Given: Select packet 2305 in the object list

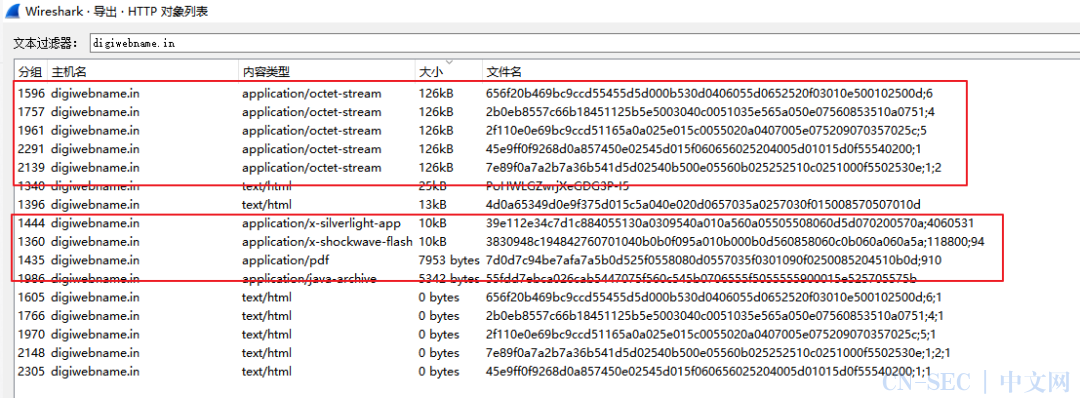Looking at the screenshot, I should click(30, 372).
